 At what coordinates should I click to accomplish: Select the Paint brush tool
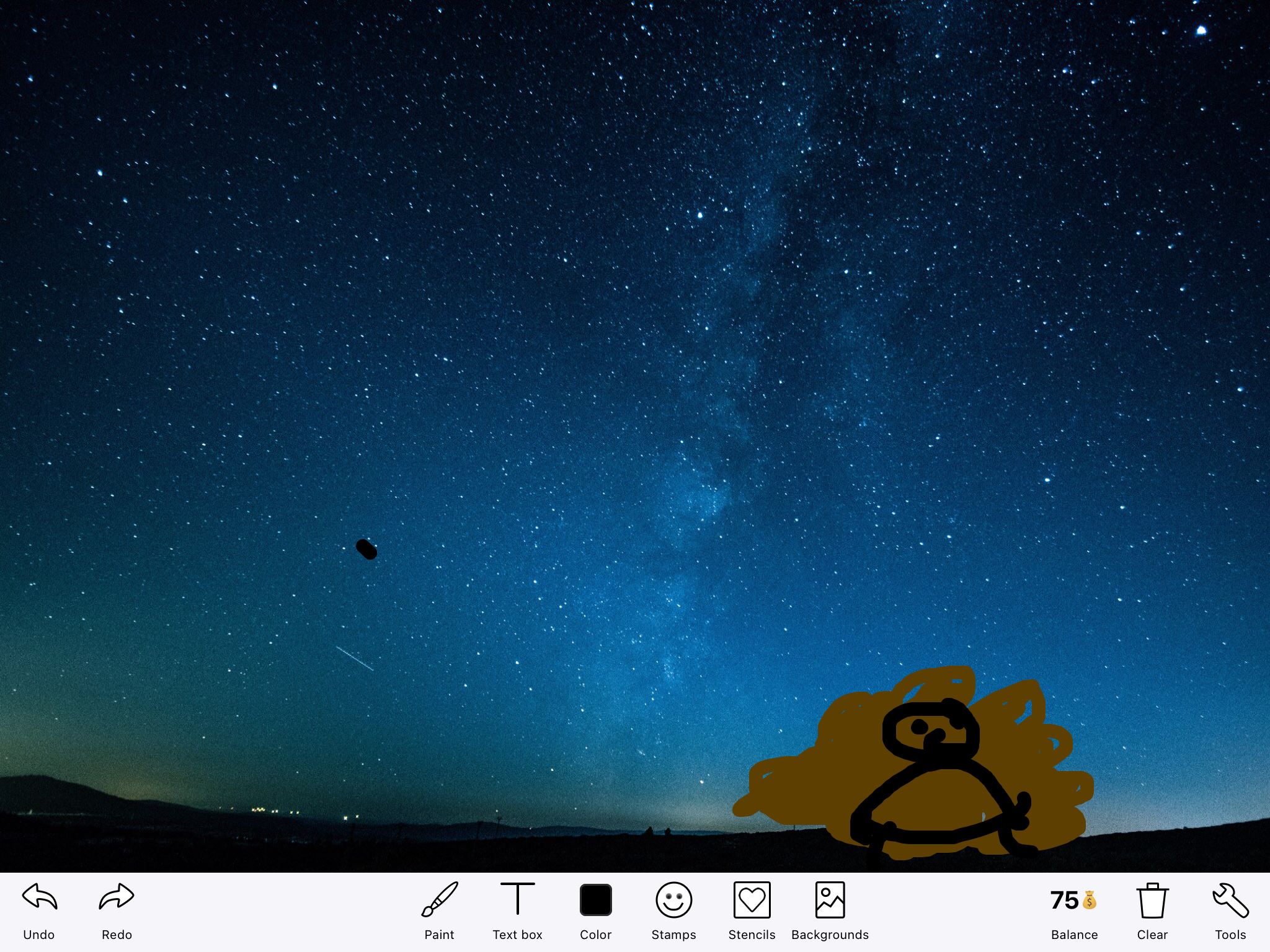click(440, 899)
